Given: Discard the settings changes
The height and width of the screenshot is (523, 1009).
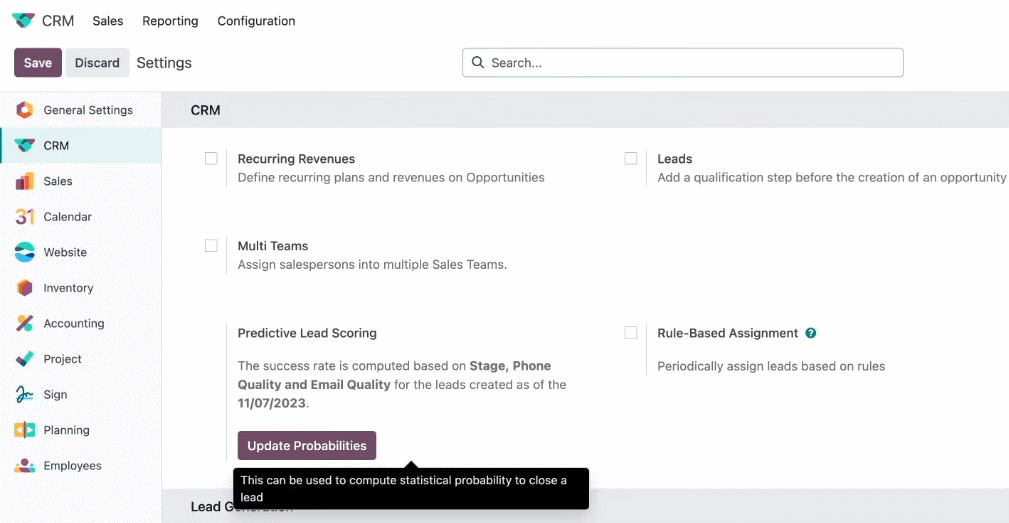Looking at the screenshot, I should [97, 62].
